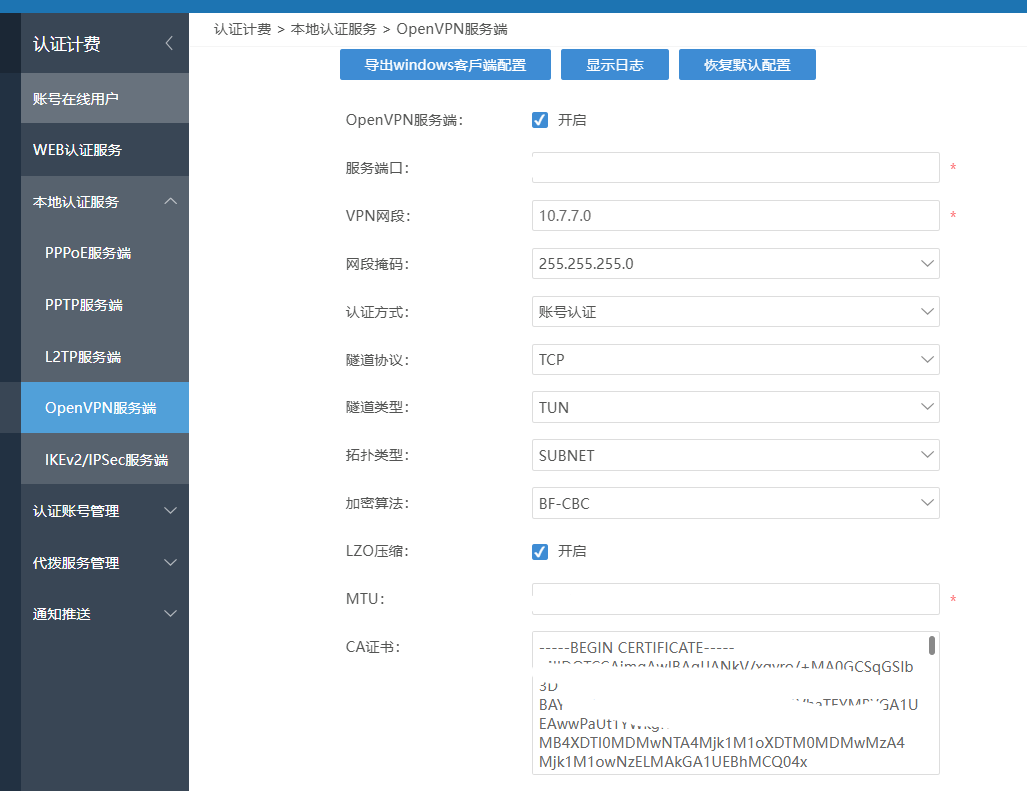Open the 隧道类型 TUN dropdown
Image resolution: width=1027 pixels, height=791 pixels.
(x=735, y=408)
